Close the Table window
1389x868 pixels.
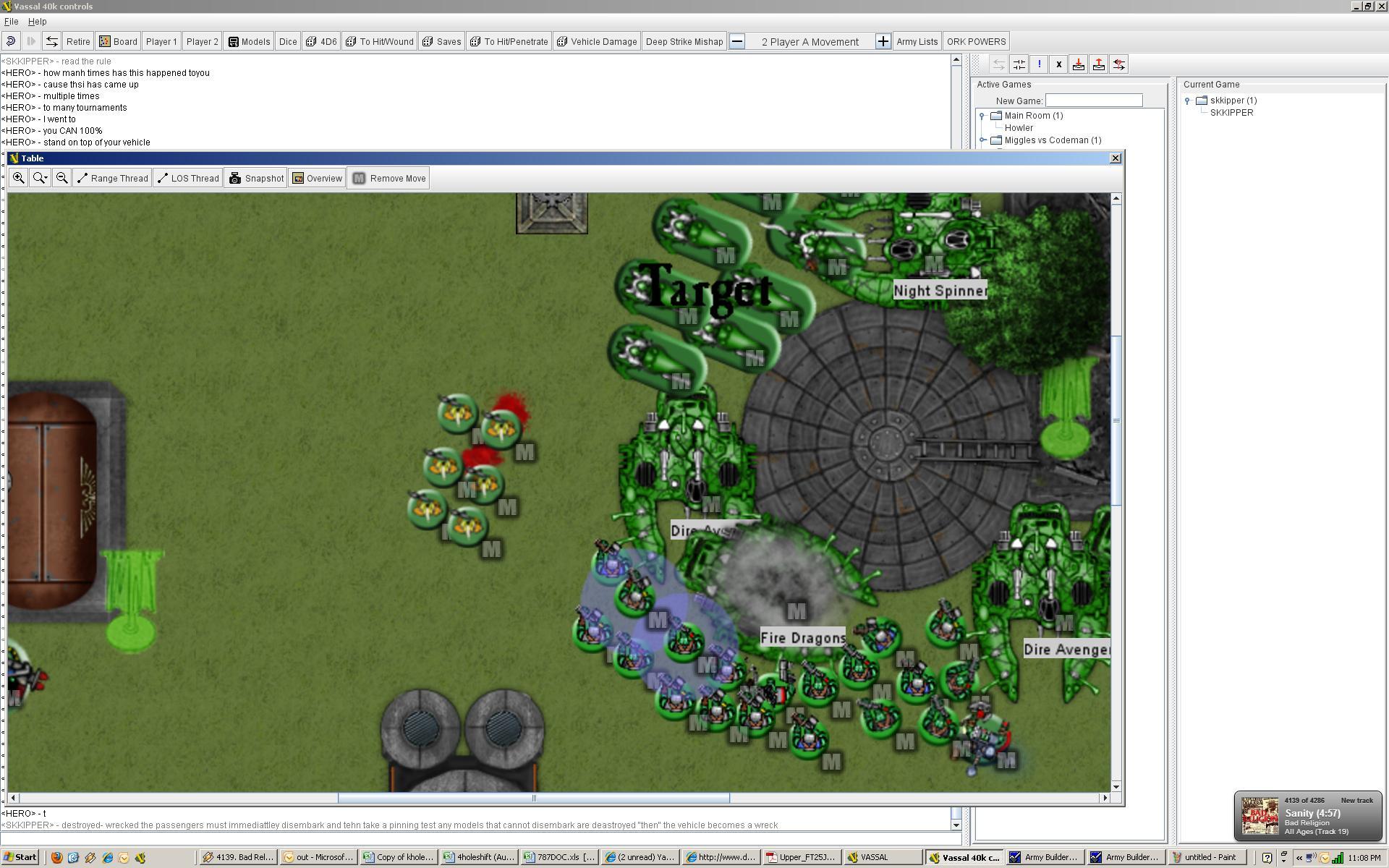[x=1115, y=158]
